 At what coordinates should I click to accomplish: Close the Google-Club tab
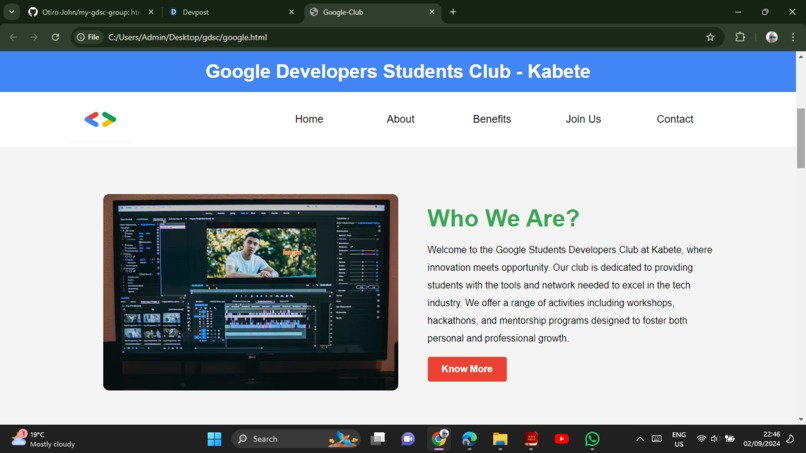[431, 12]
